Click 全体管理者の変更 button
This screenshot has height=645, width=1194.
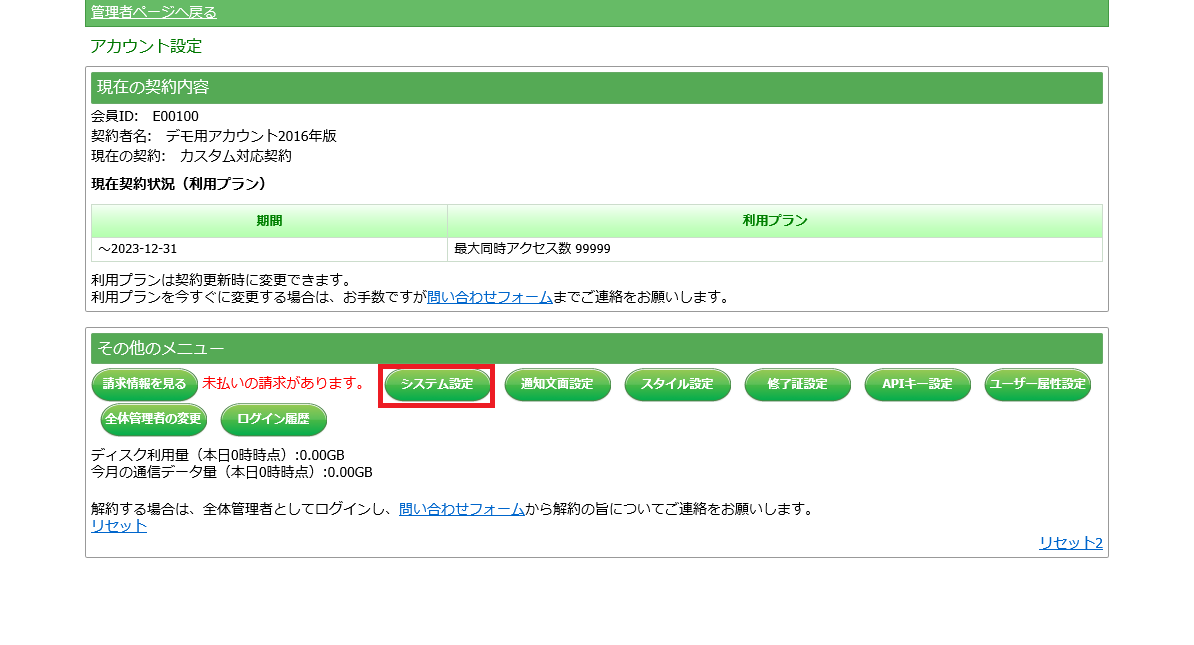(154, 419)
